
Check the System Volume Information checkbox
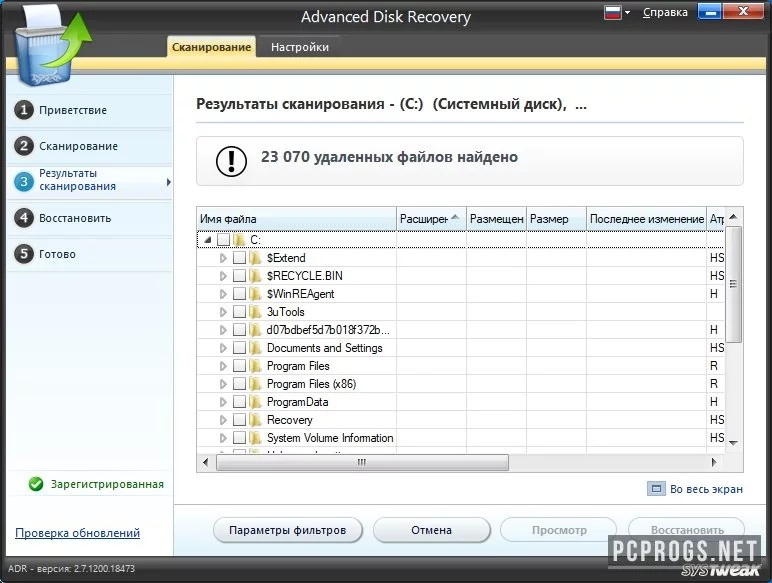click(239, 438)
